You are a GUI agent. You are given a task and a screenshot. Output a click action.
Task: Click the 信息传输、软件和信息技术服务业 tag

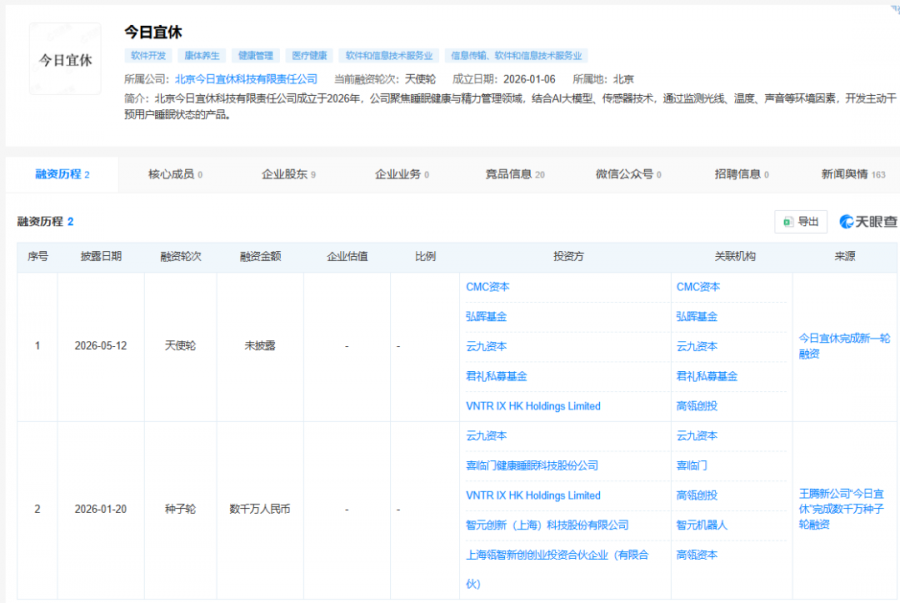point(516,56)
